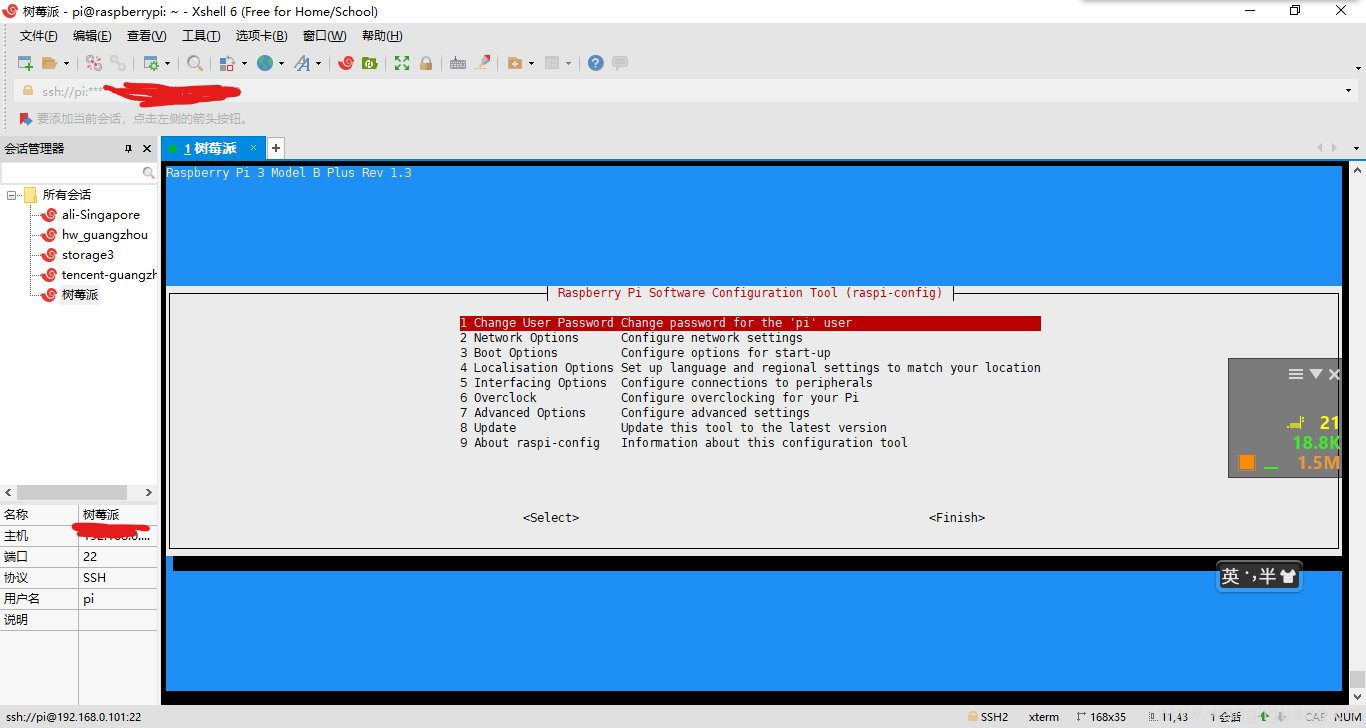Launch Xmanager red swirl toolbar icon

pos(346,63)
